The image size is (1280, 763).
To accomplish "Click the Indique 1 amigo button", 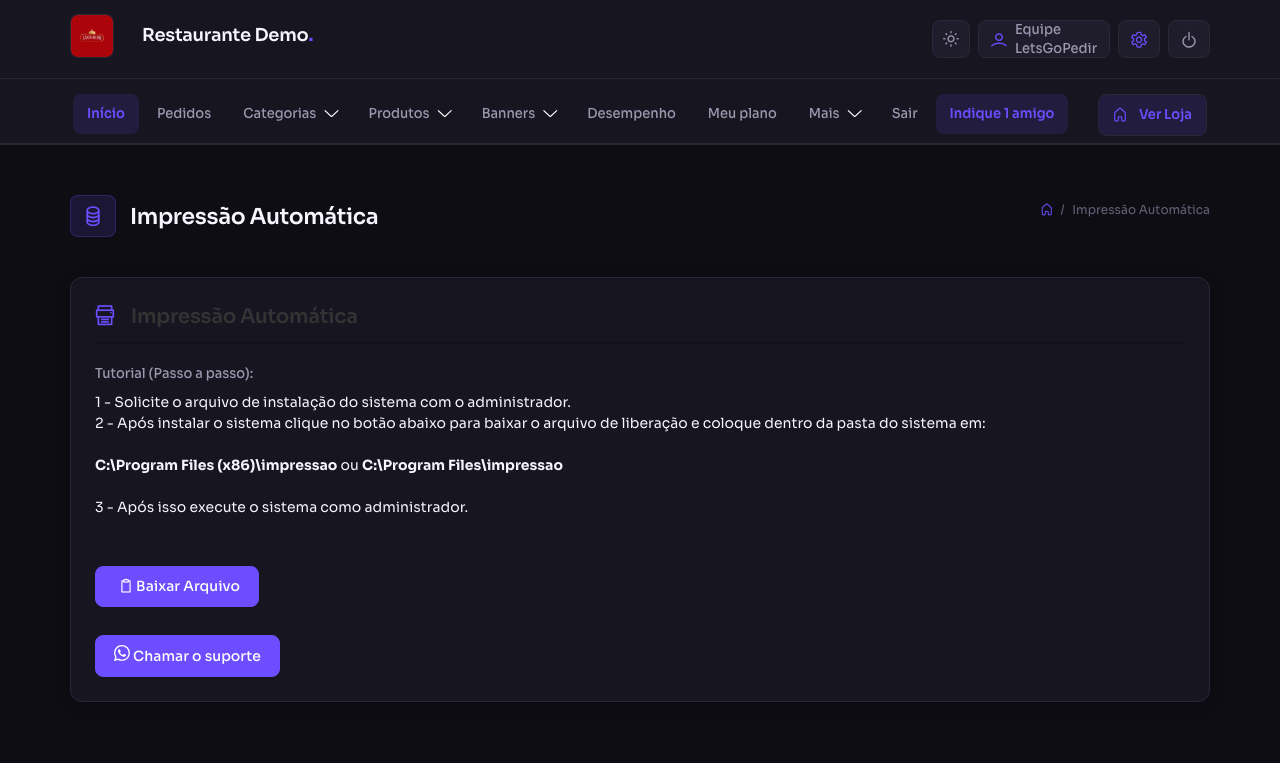I will [1002, 114].
